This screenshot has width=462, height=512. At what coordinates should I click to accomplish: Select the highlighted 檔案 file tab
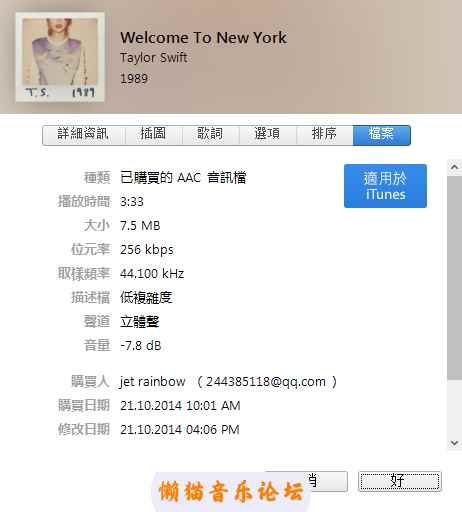pyautogui.click(x=382, y=135)
